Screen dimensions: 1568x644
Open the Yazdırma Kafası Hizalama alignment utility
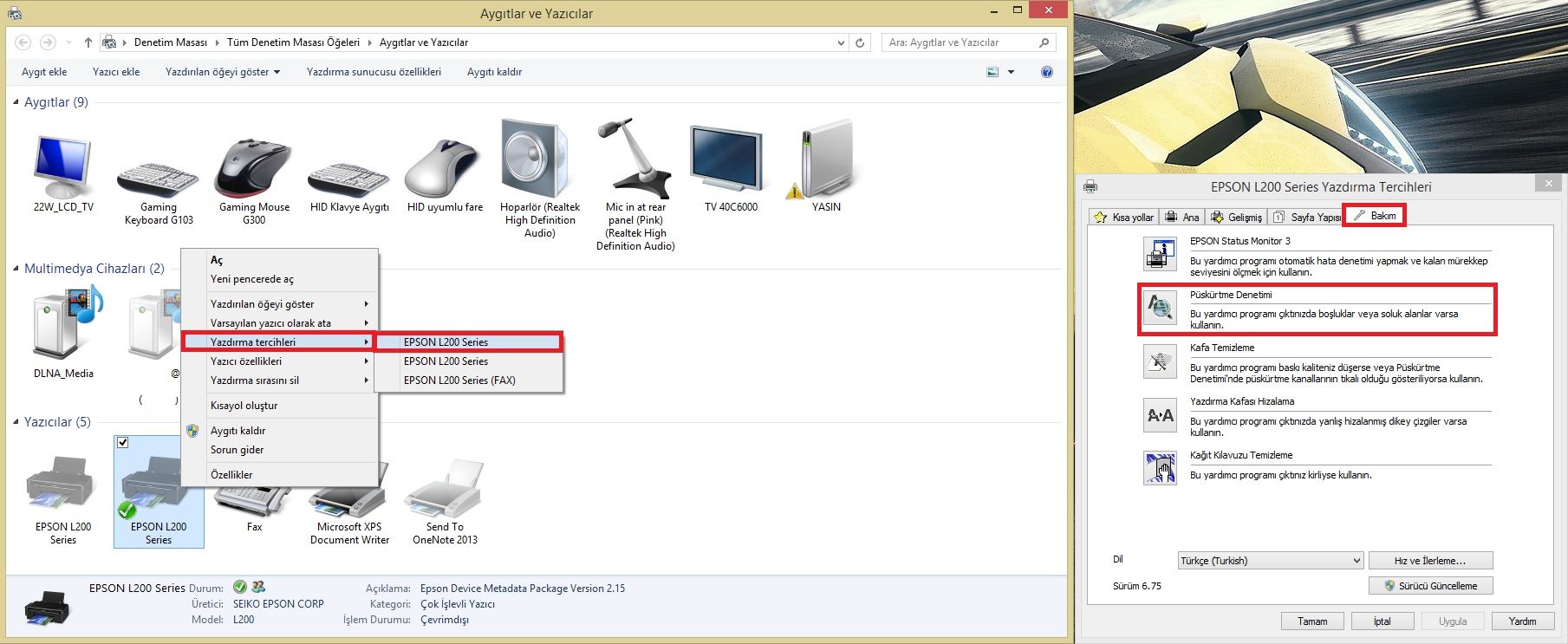[1160, 415]
